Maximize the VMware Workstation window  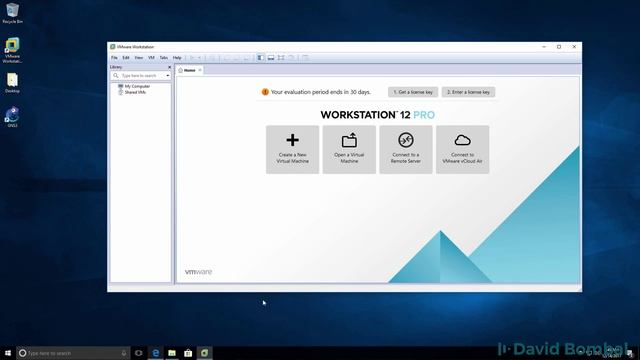click(x=559, y=47)
